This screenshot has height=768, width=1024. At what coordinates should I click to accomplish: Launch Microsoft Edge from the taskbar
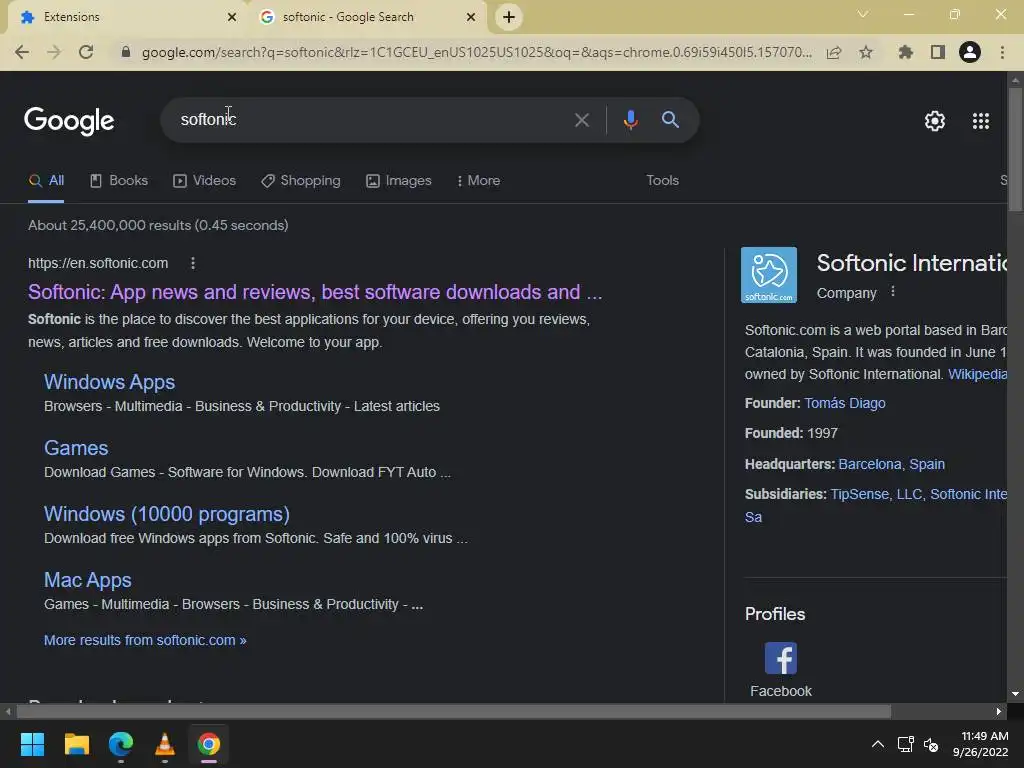pos(121,744)
